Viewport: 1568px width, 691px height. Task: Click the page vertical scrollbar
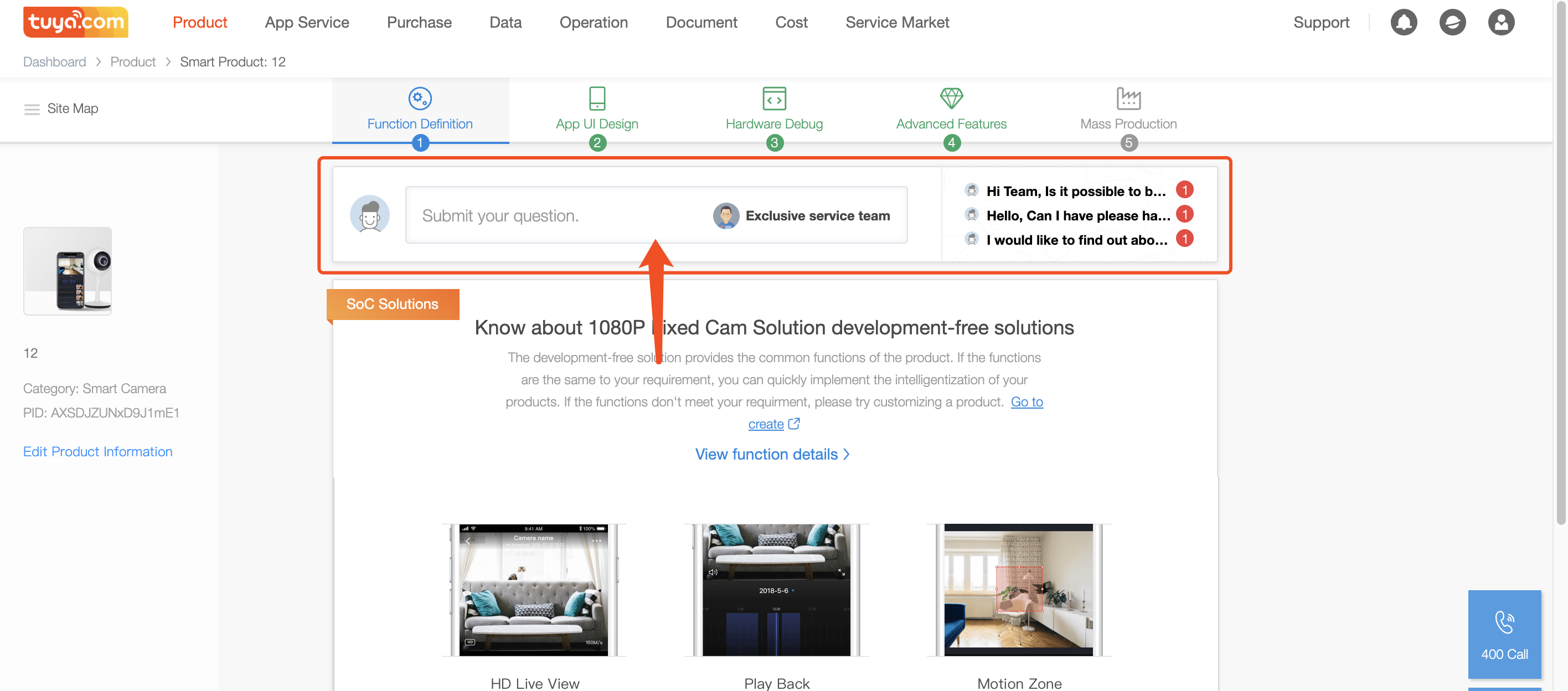point(1561,262)
